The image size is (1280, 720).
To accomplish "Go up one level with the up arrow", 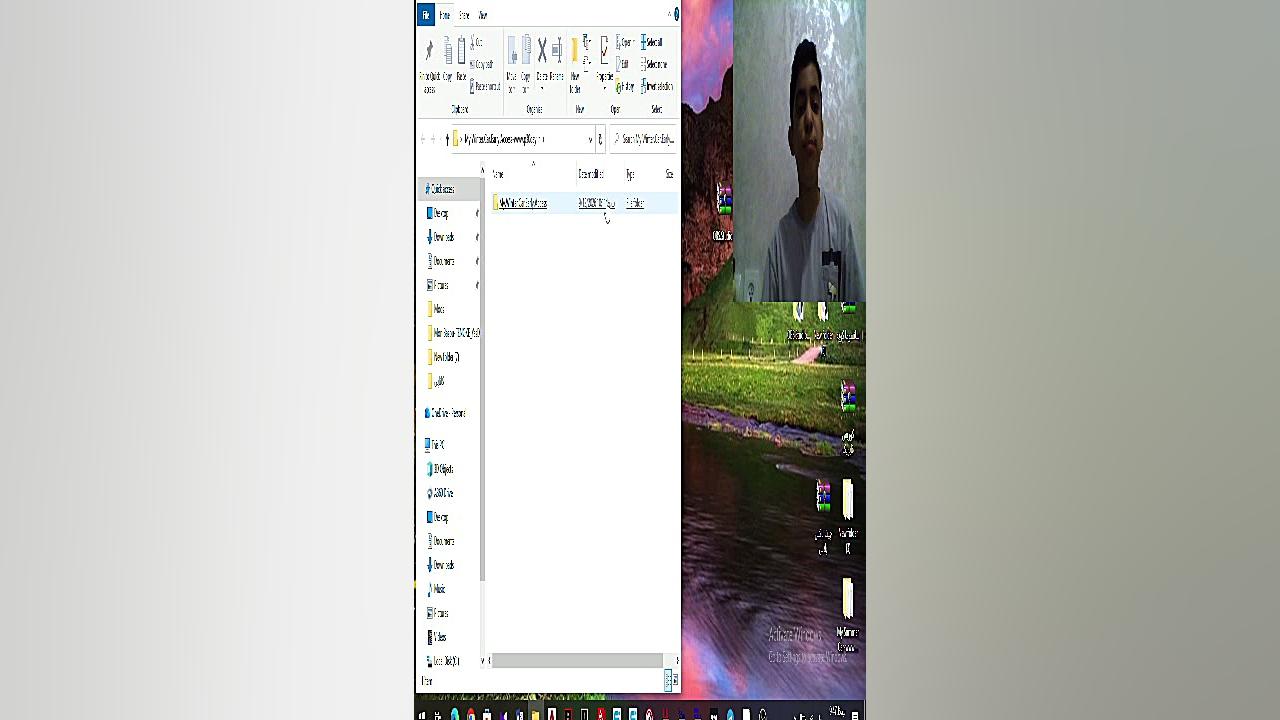I will pos(446,139).
